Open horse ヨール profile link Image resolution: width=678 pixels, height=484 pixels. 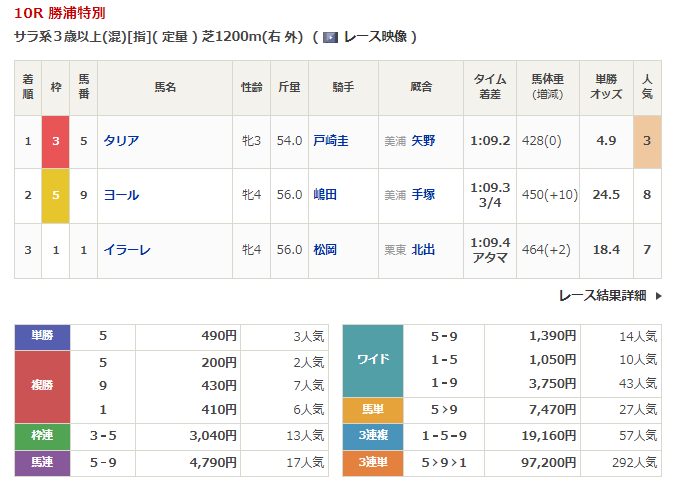(121, 195)
